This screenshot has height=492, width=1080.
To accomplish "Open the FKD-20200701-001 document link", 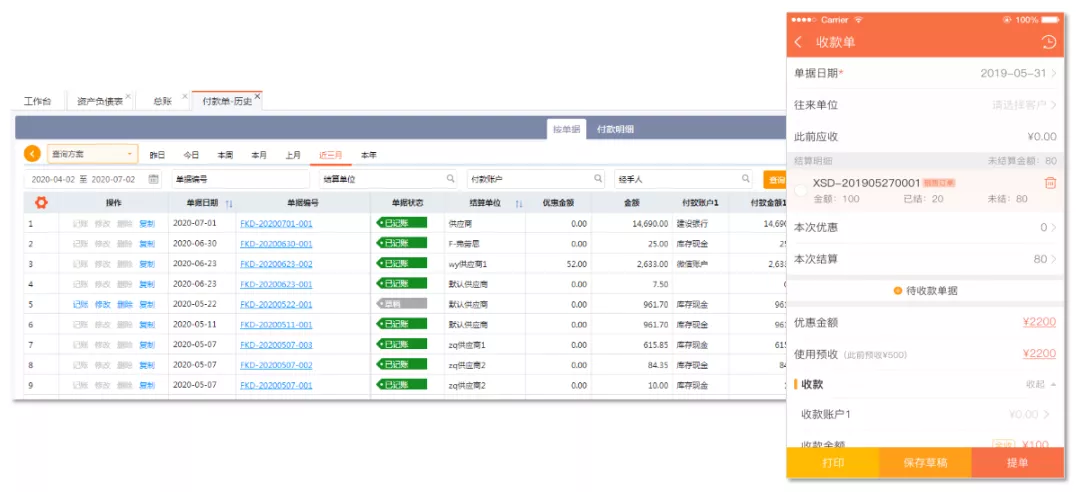I will 276,224.
